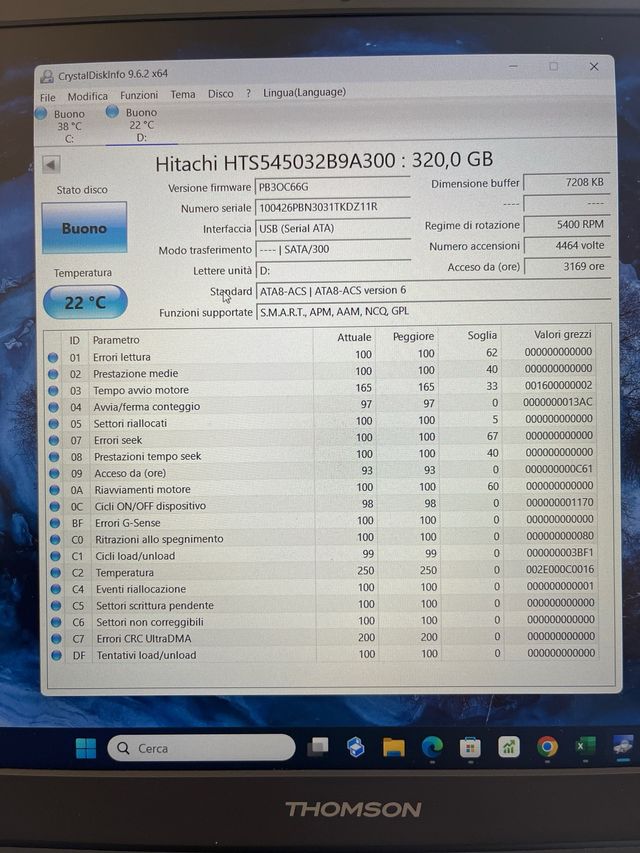Image resolution: width=640 pixels, height=853 pixels.
Task: Click the Dimensione buffer value 7208 KB
Action: pos(567,183)
